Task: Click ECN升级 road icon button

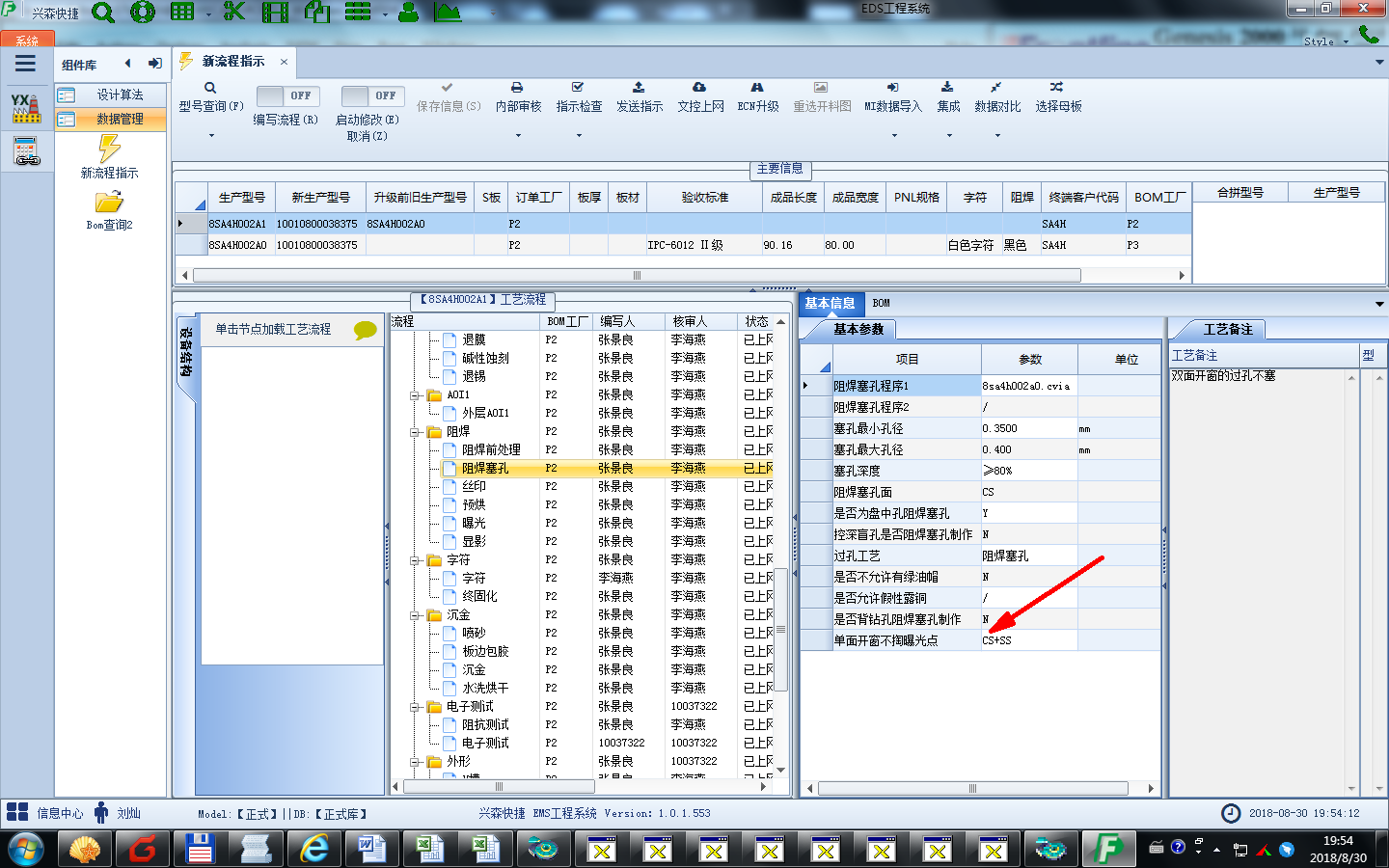Action: (758, 98)
